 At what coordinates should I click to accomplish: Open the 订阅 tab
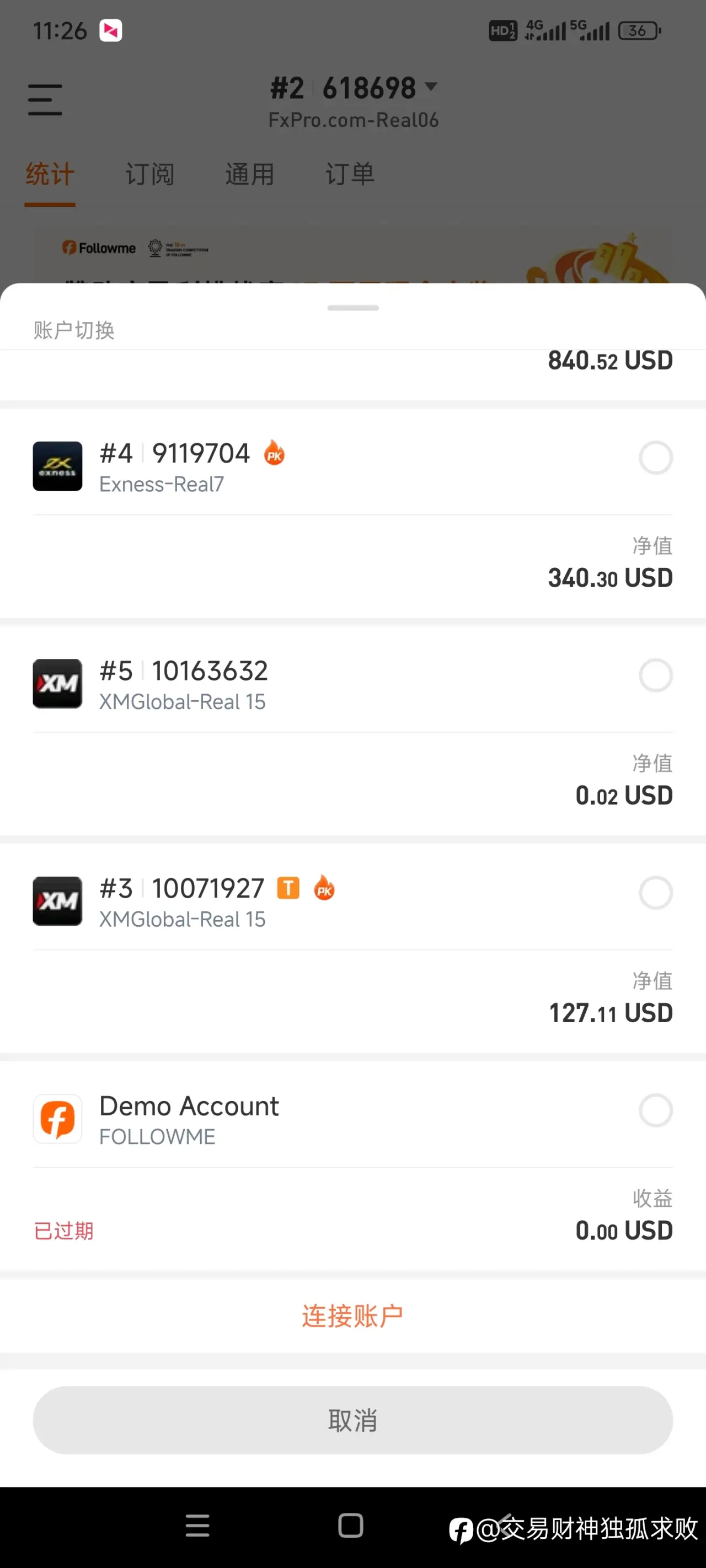pos(150,175)
